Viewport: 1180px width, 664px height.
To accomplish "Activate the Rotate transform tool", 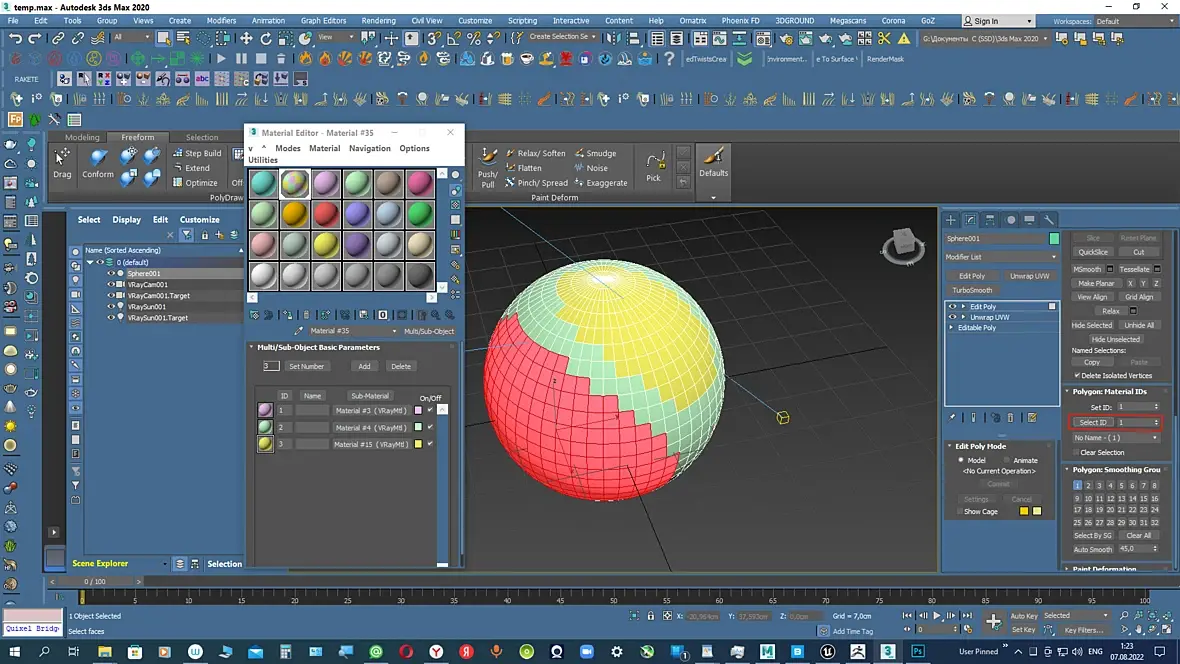I will click(x=266, y=38).
